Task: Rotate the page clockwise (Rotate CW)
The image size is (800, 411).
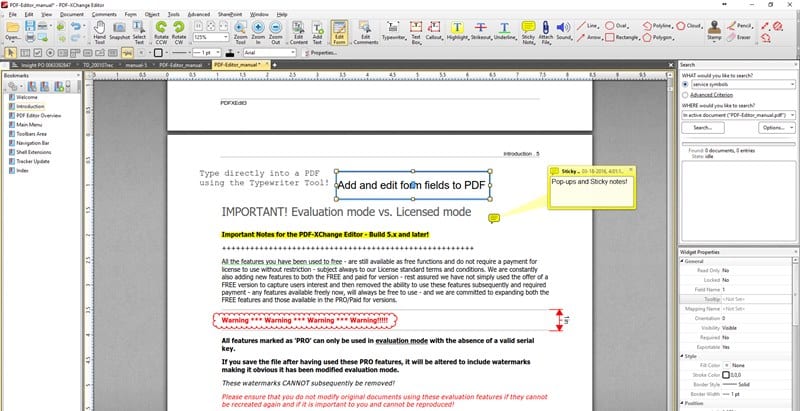Action: click(179, 32)
